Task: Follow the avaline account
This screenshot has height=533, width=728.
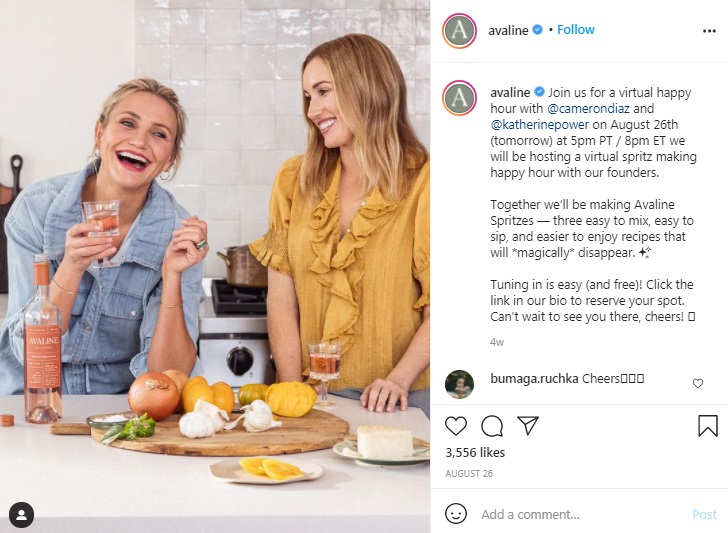Action: [x=575, y=30]
